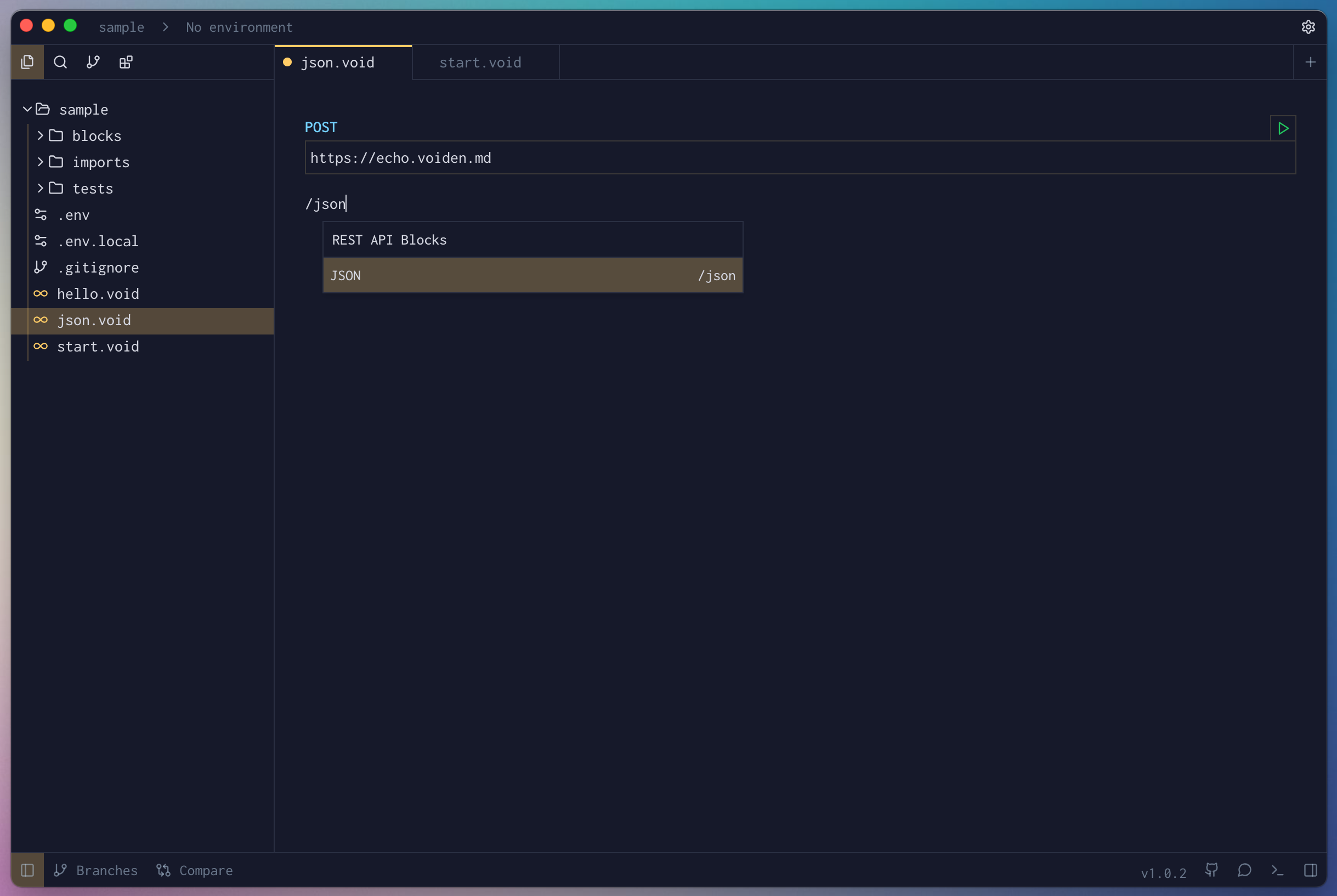Open the file explorer panel icon
The height and width of the screenshot is (896, 1337).
27,62
